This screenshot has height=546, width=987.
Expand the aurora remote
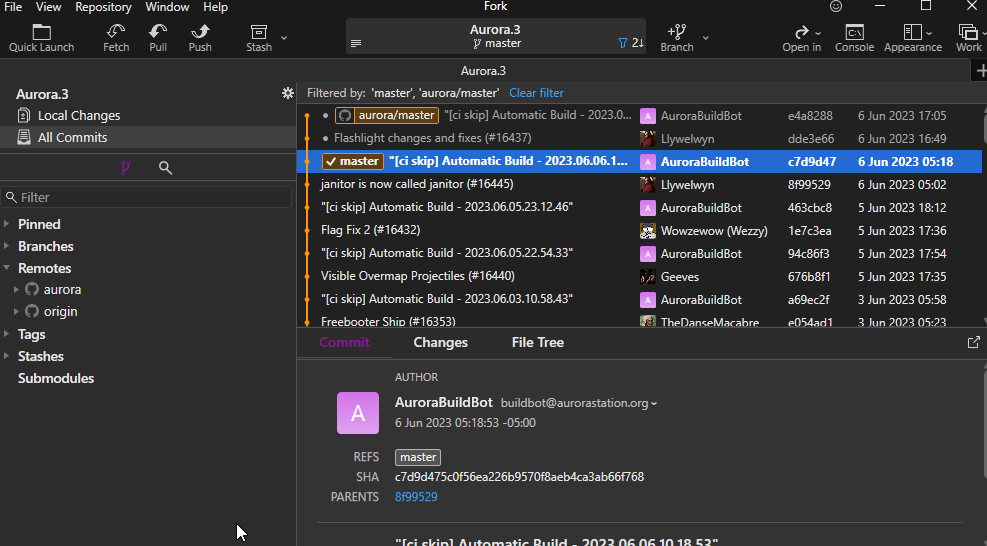[x=16, y=290]
